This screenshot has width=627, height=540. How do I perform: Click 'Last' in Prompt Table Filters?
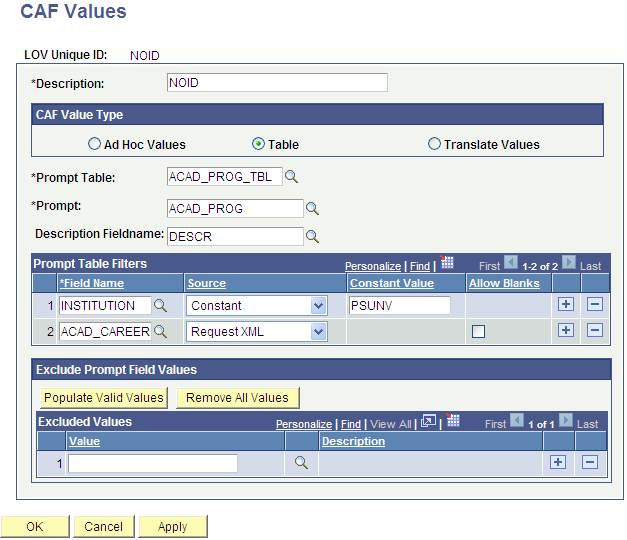pyautogui.click(x=591, y=266)
